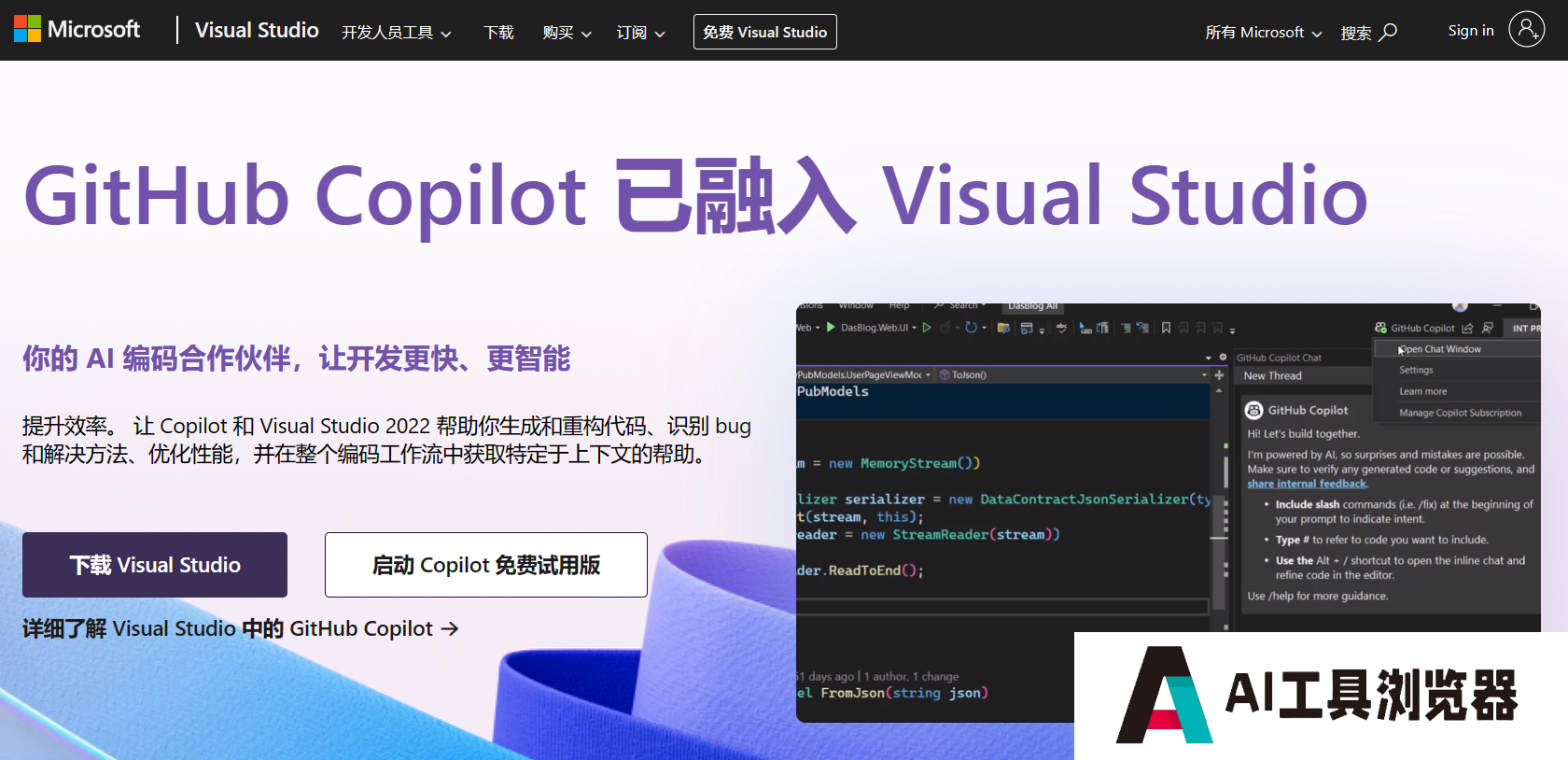
Task: Click the GitHub Copilot badge in VS toolbar
Action: coord(1415,328)
